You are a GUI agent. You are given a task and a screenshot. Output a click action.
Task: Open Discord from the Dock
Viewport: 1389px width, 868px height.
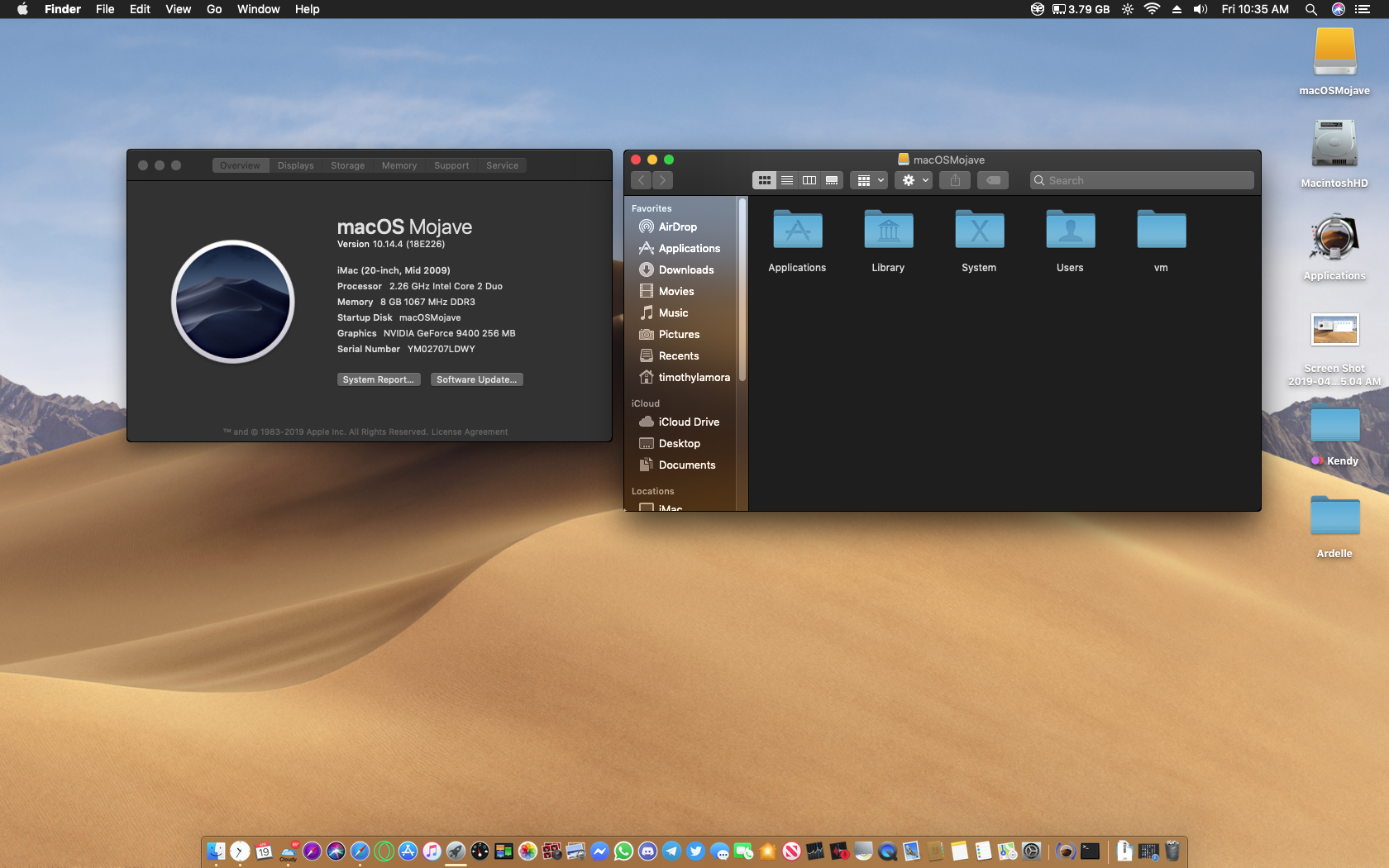(x=647, y=851)
